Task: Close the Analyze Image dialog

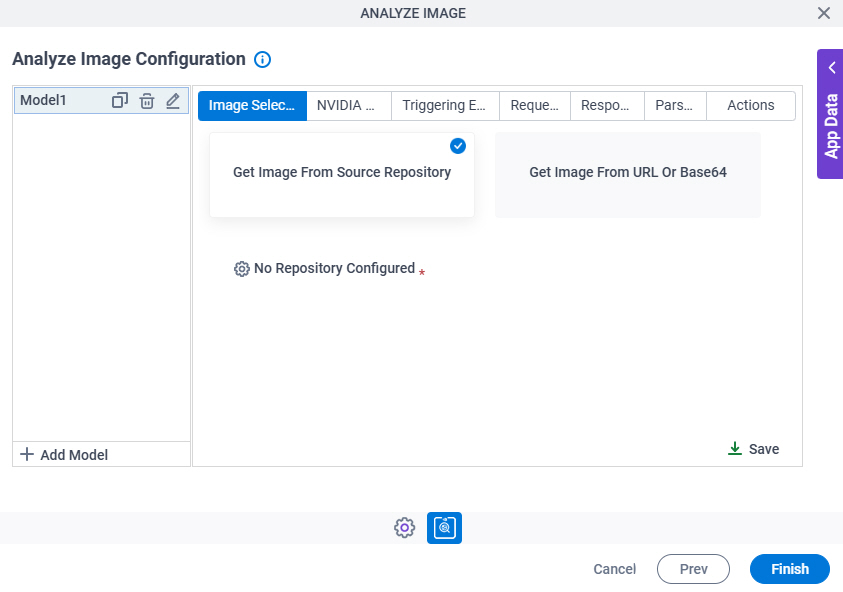Action: (x=824, y=13)
